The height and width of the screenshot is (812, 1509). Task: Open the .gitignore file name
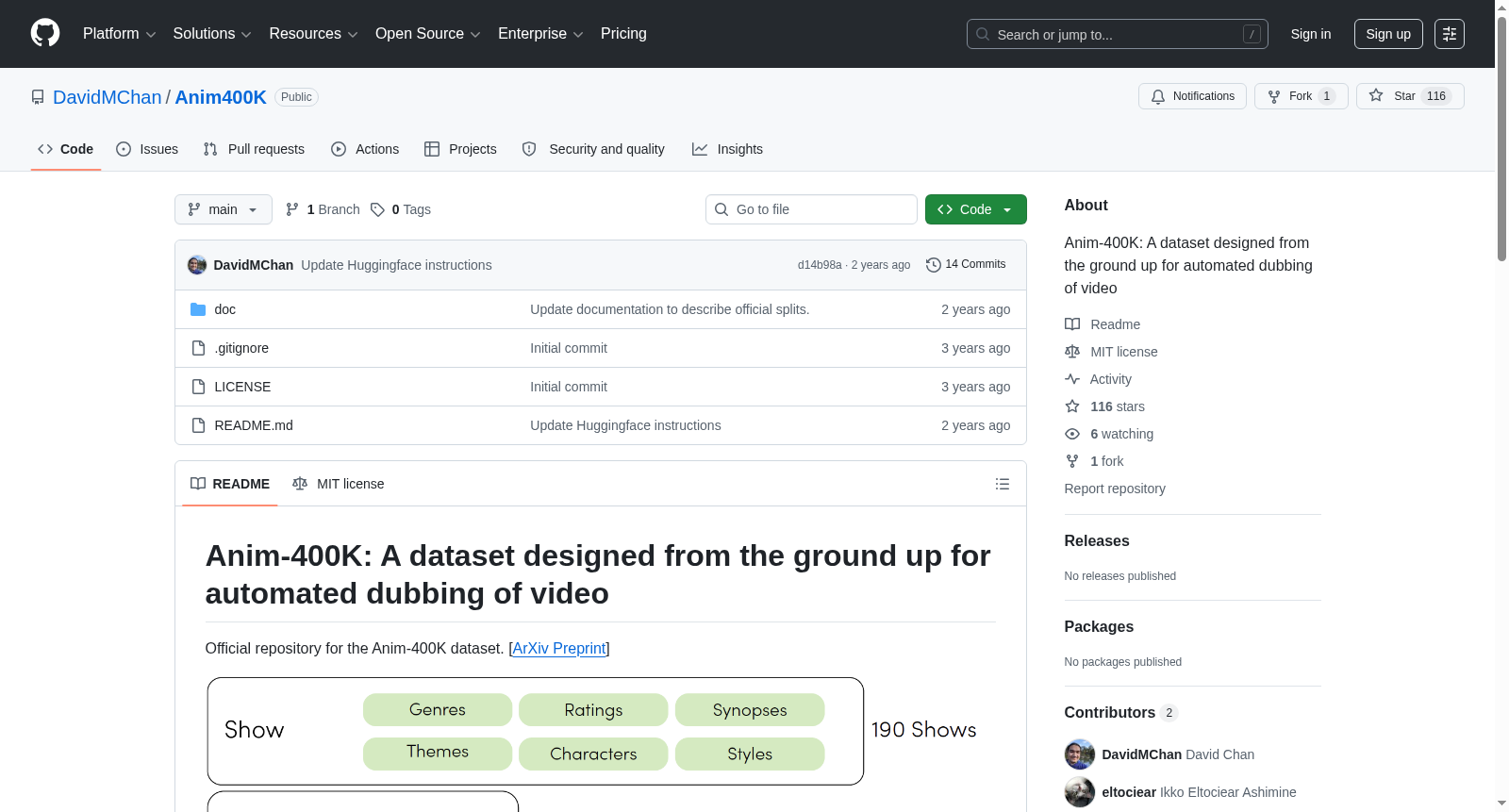pos(241,348)
